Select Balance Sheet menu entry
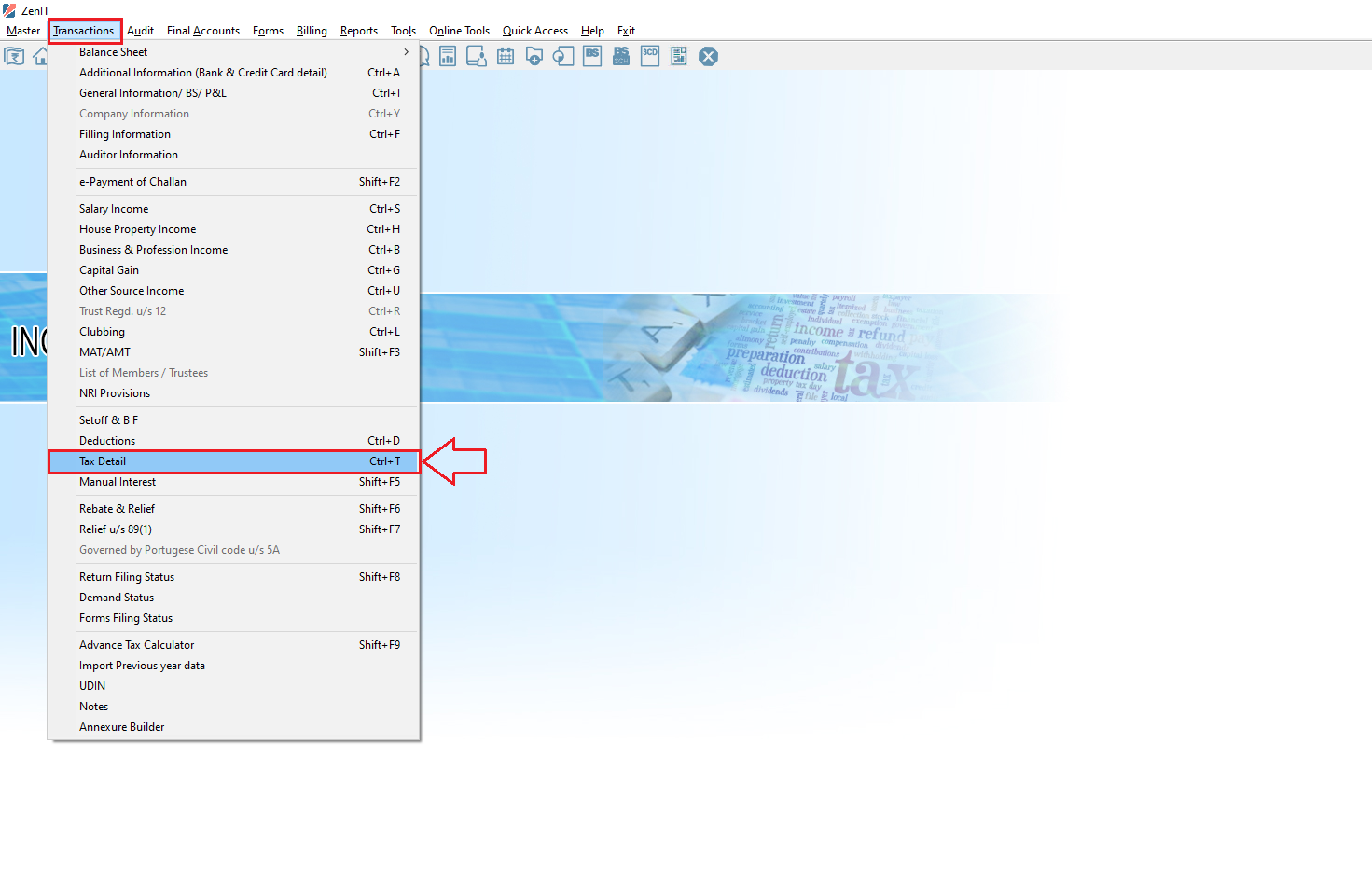This screenshot has width=1372, height=880. 233,52
